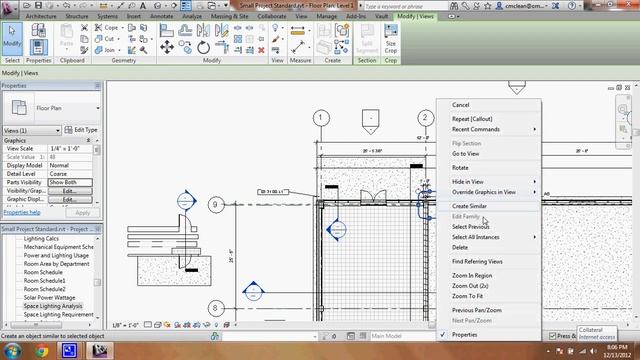Click Edit button for Visibility/Graphics
Viewport: 640px width, 360px height.
pos(70,191)
